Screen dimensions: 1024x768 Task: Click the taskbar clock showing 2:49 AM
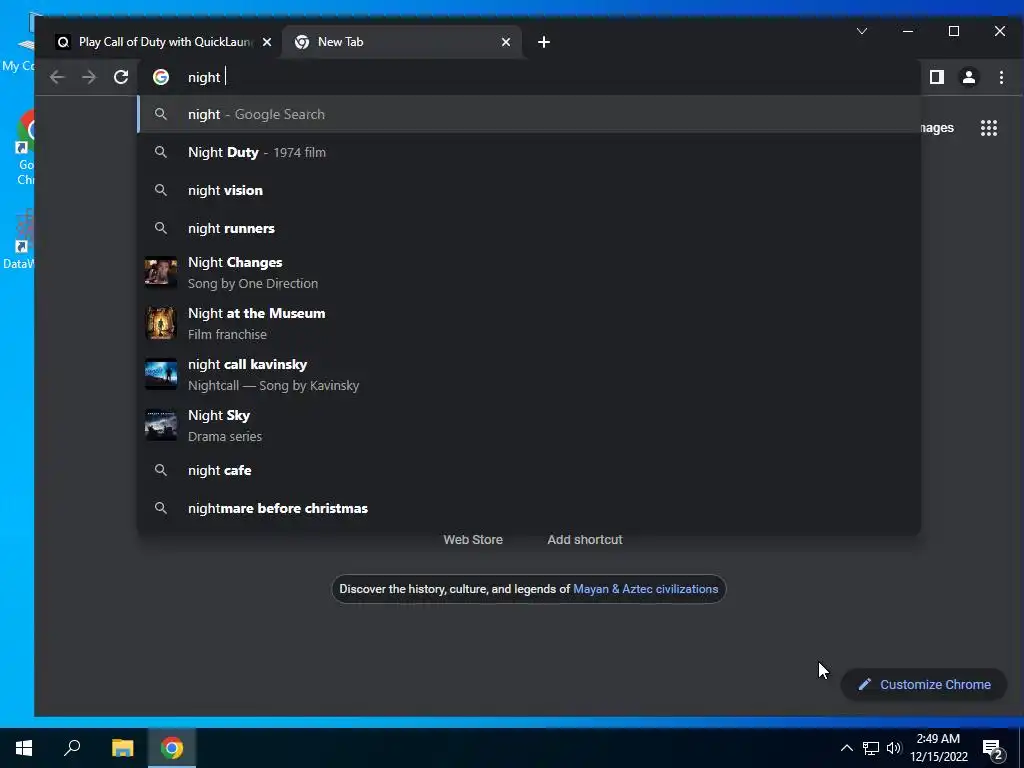click(x=938, y=748)
